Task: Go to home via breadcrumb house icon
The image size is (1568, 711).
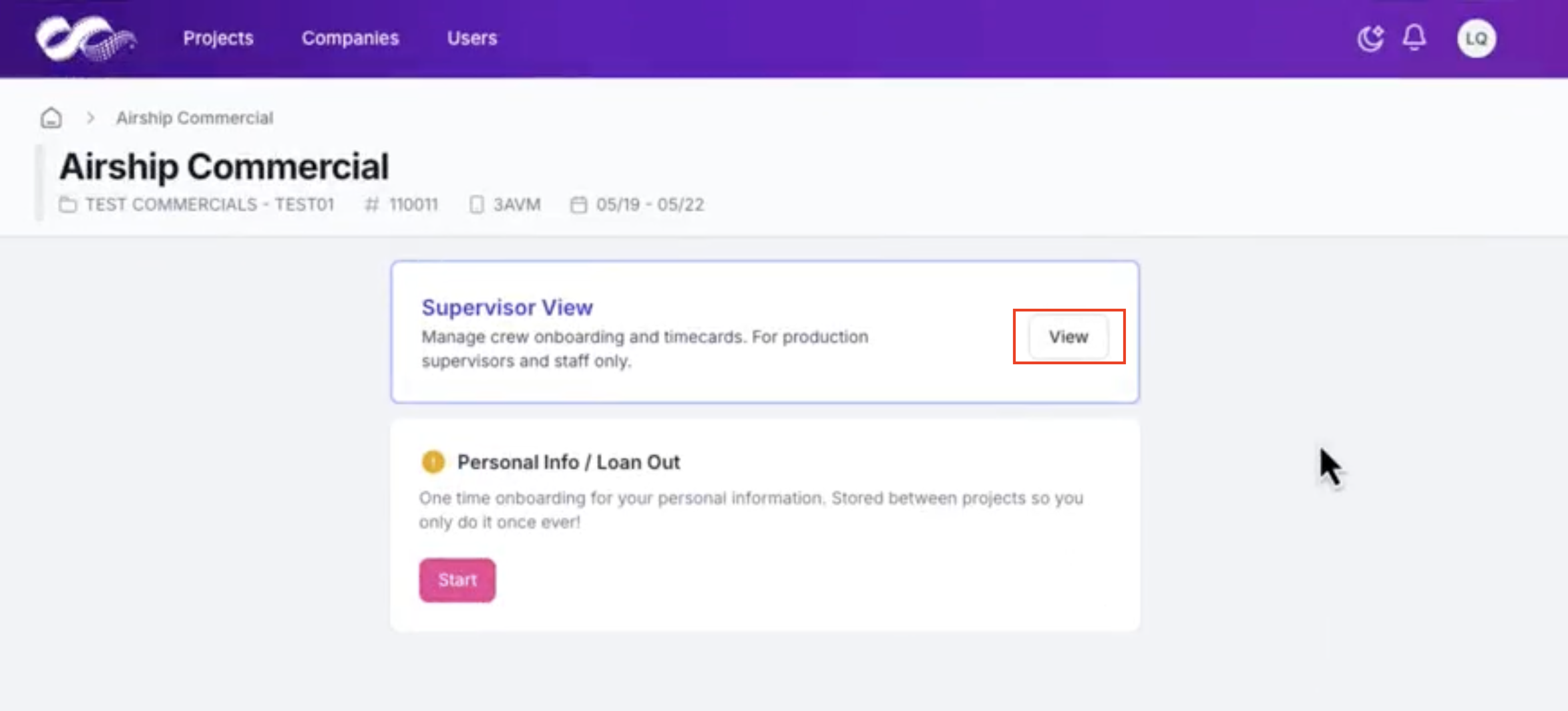Action: [51, 118]
